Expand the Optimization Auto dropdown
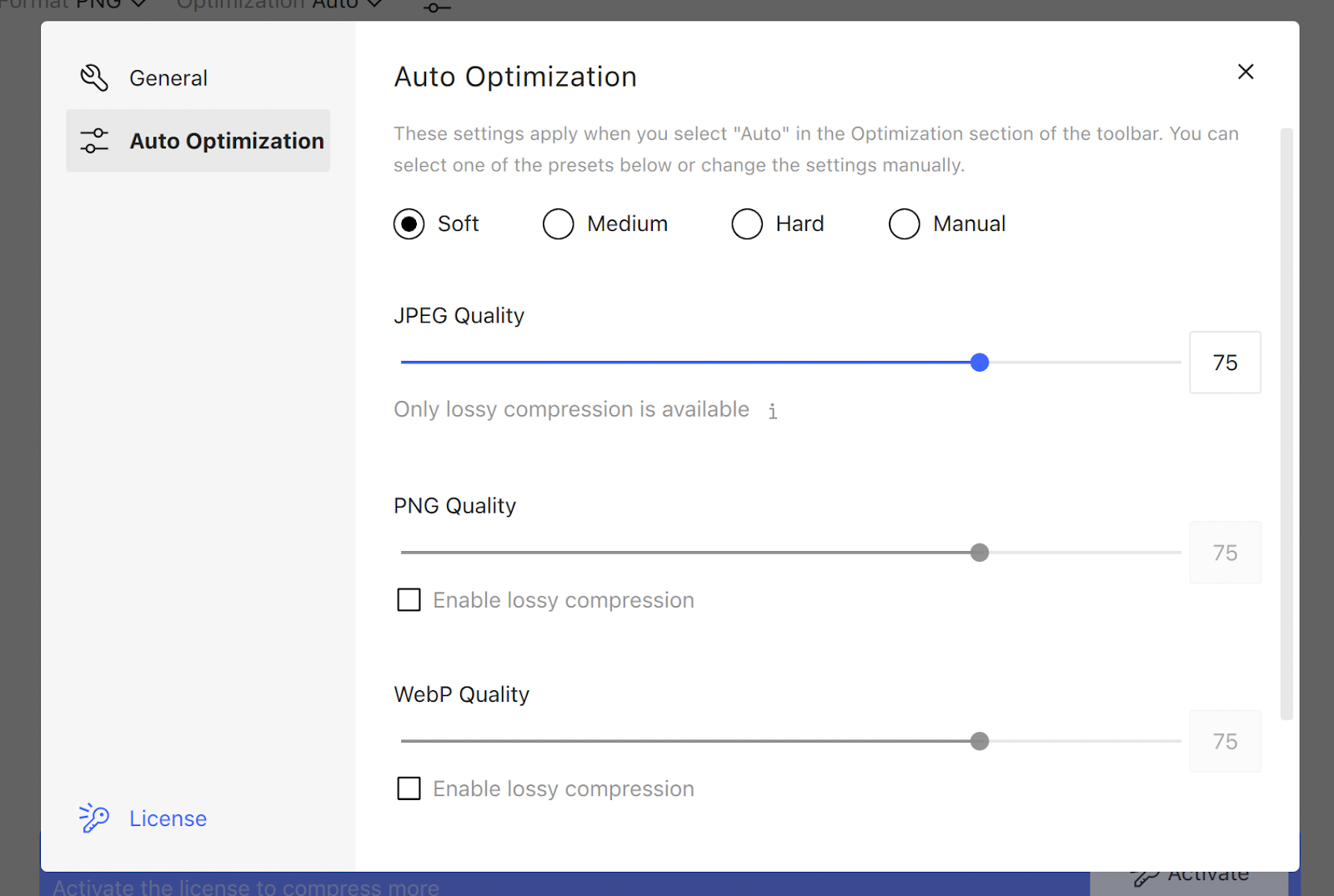 pos(279,5)
